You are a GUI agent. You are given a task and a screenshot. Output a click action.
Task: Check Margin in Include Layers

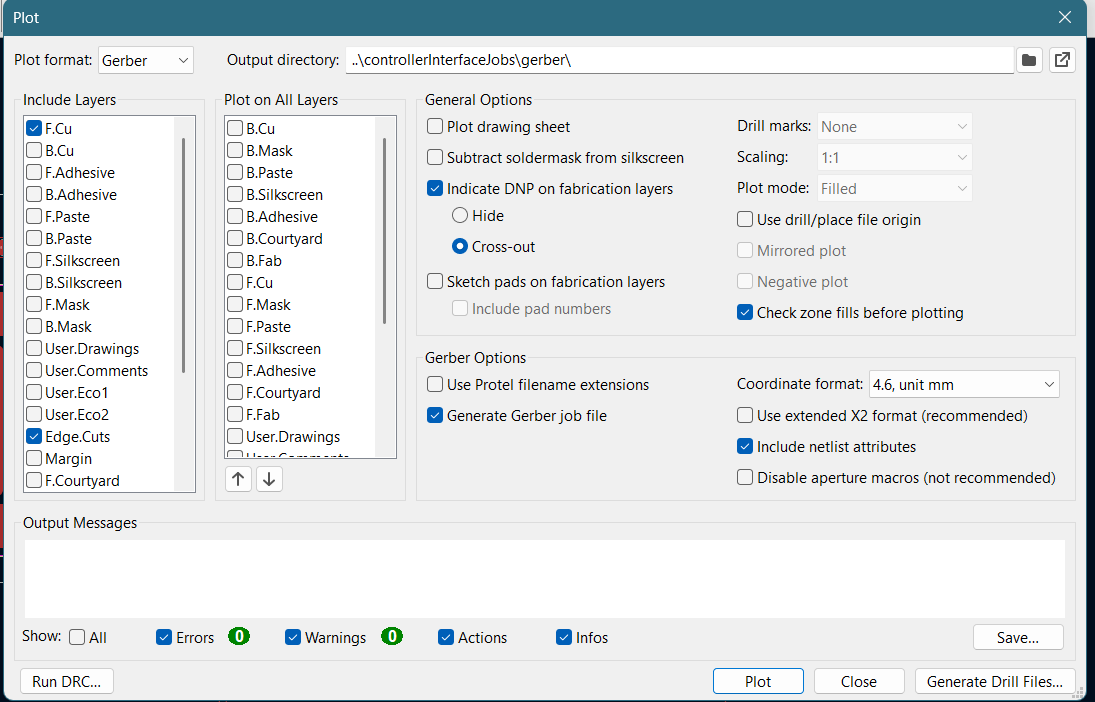(34, 459)
